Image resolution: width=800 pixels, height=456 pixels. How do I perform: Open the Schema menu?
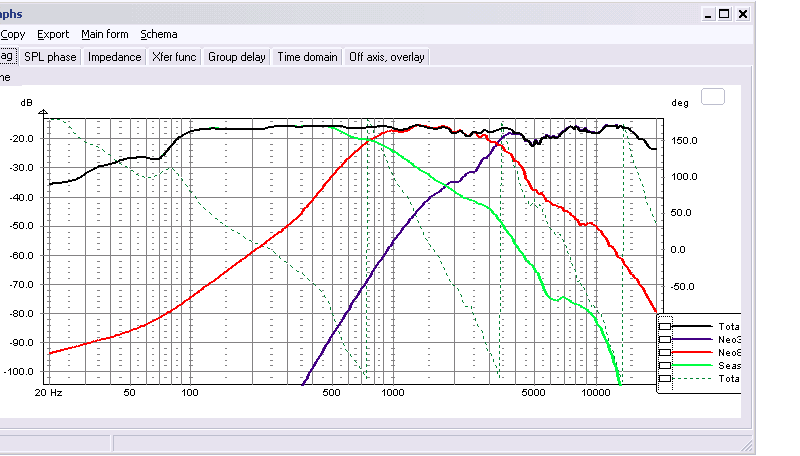159,34
